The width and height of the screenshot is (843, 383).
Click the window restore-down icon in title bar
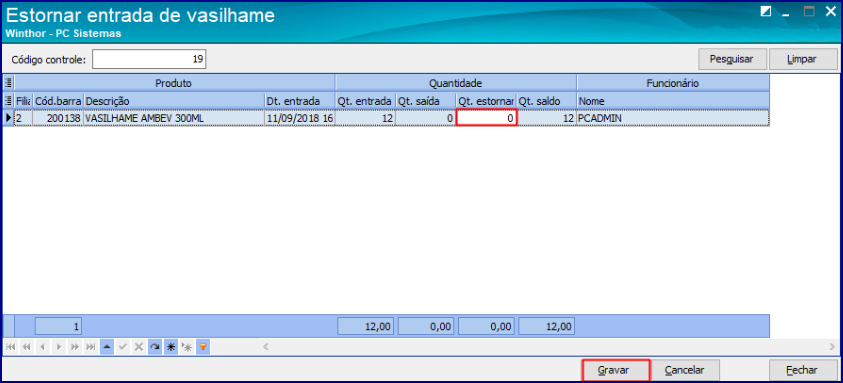click(x=766, y=12)
